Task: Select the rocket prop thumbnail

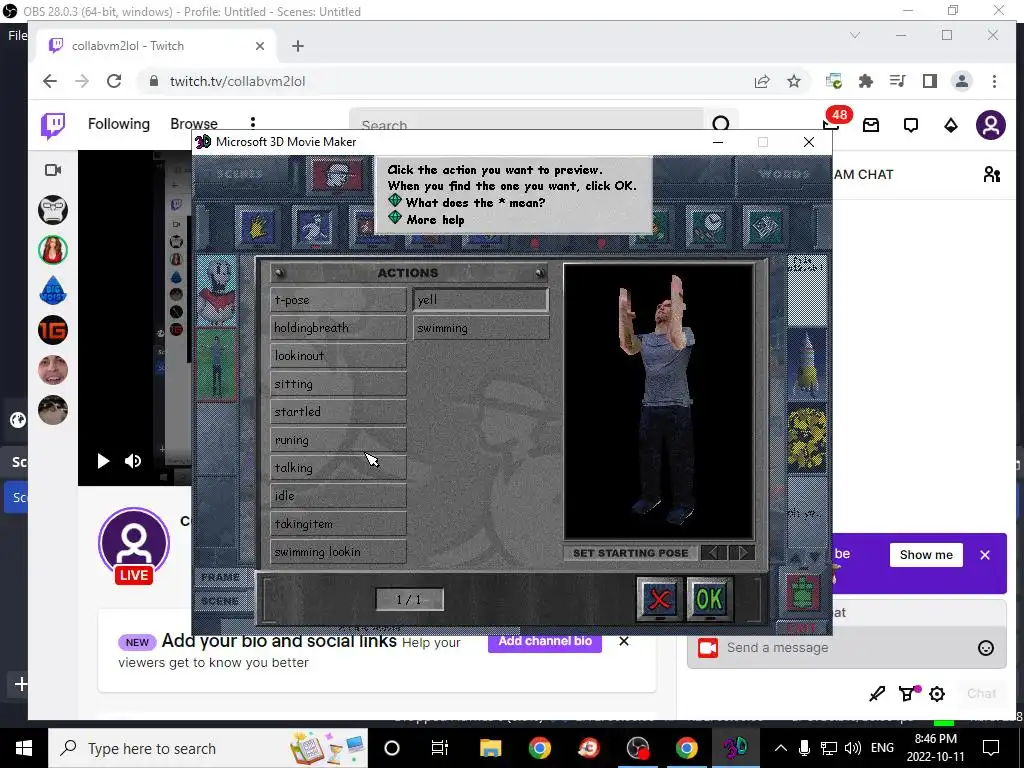Action: [x=807, y=364]
